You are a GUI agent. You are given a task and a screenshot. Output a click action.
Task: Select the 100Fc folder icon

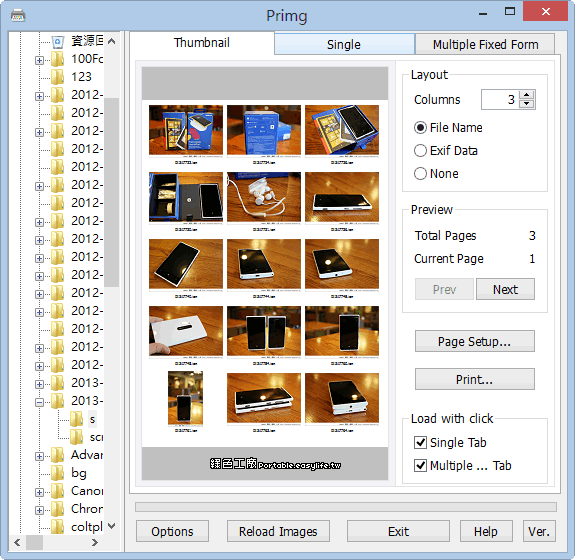point(58,59)
